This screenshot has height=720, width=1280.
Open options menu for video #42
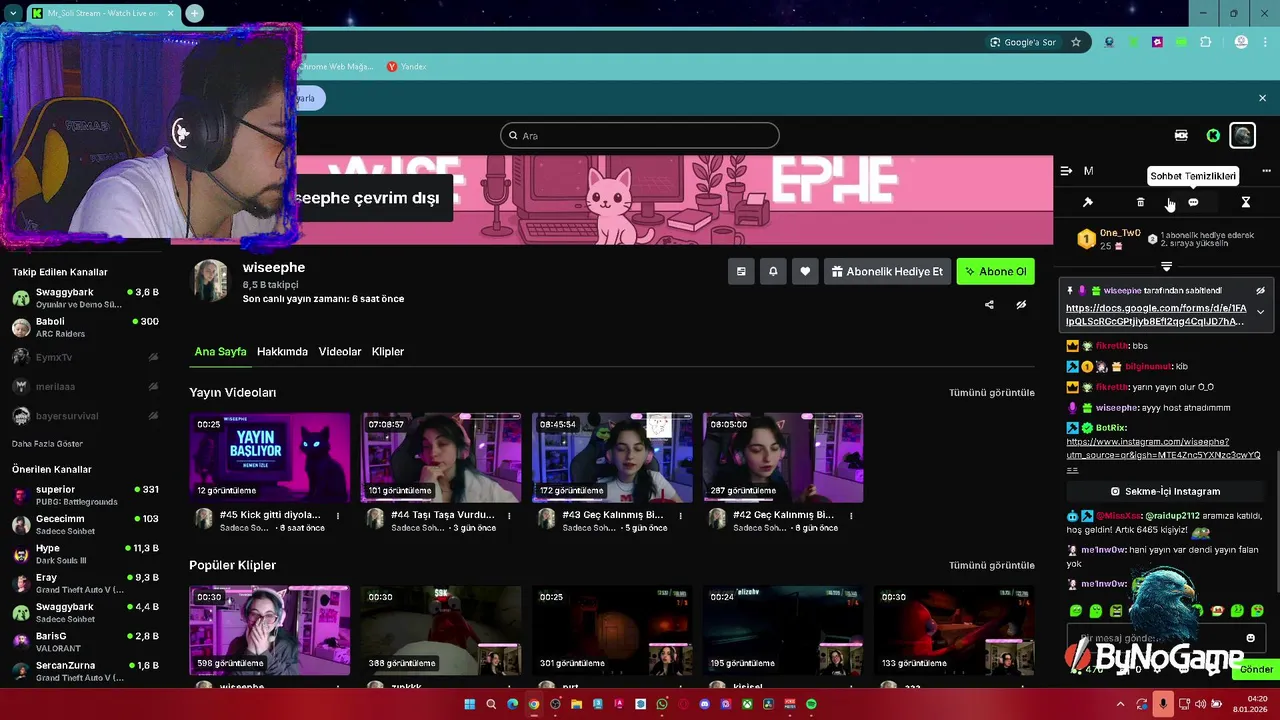click(x=851, y=516)
